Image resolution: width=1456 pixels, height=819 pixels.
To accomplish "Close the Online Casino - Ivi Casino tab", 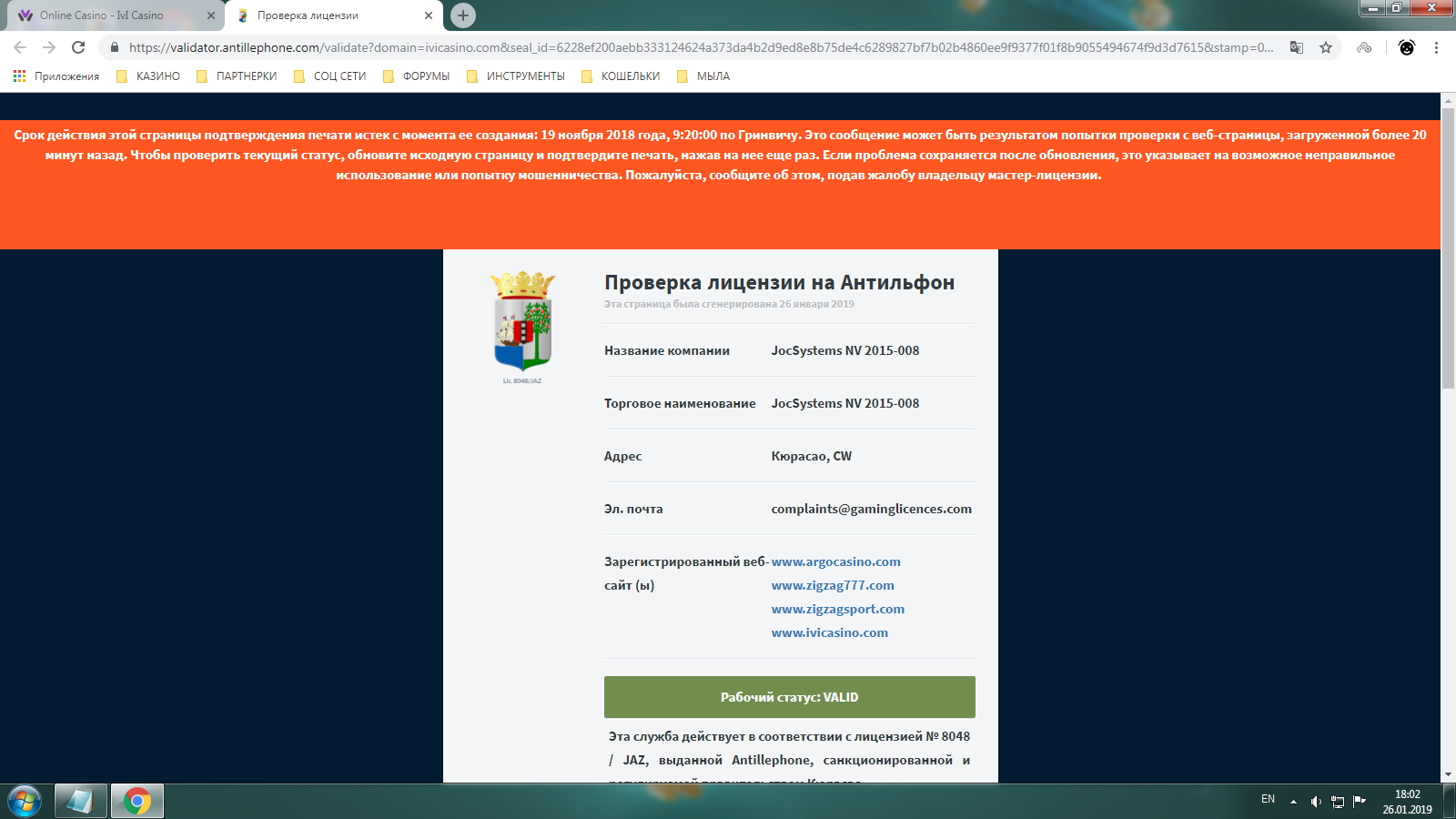I will point(211,15).
